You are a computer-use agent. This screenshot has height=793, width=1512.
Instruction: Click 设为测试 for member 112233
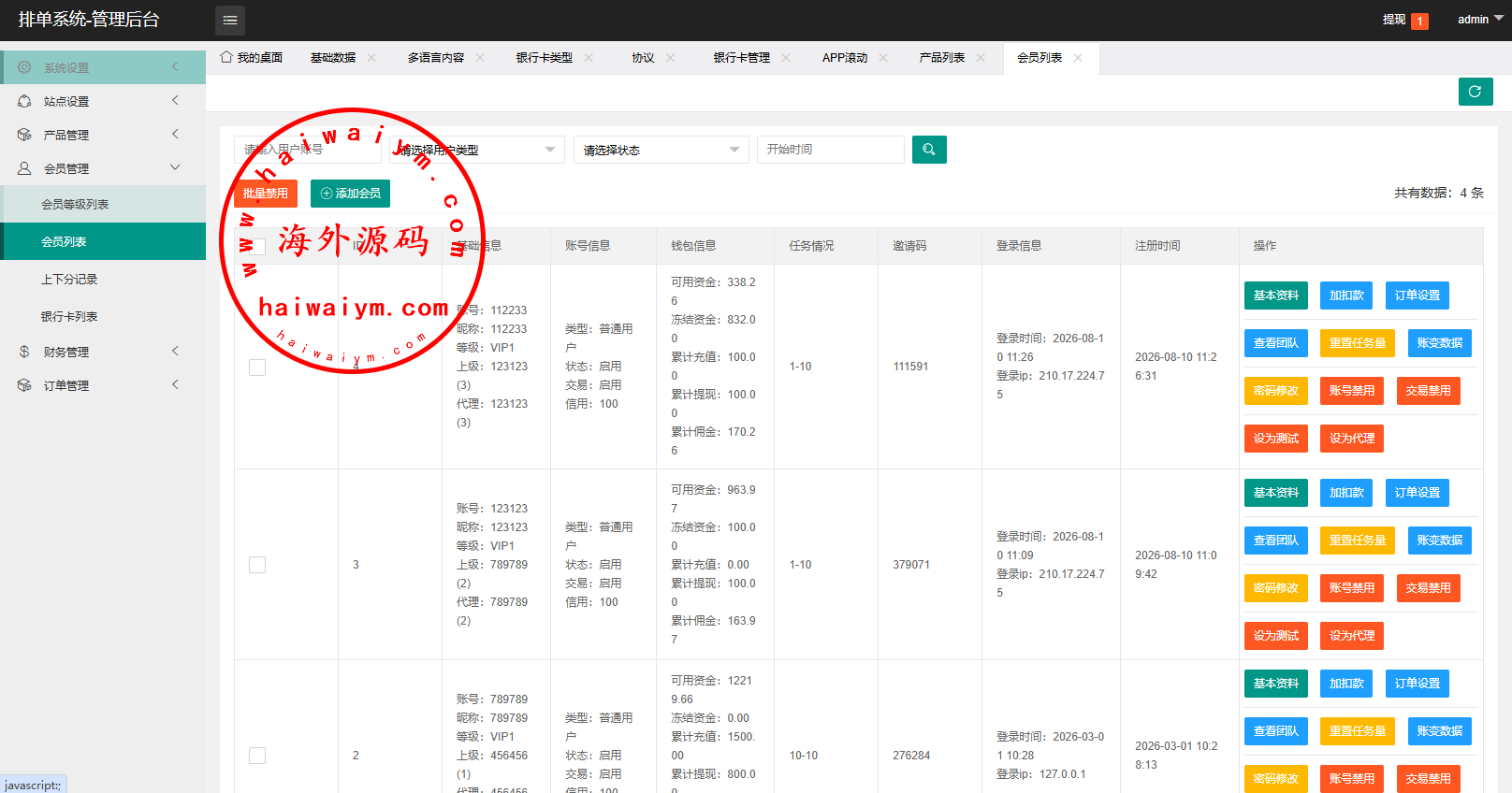1276,439
